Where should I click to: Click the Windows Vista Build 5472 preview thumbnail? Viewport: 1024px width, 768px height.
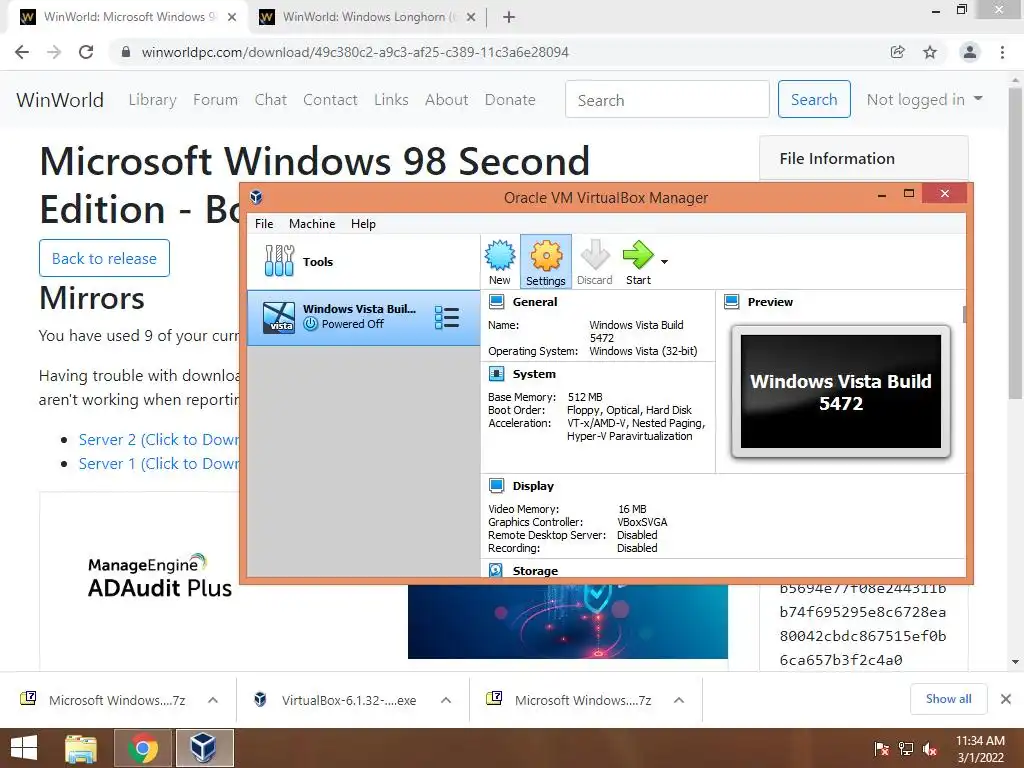tap(840, 391)
